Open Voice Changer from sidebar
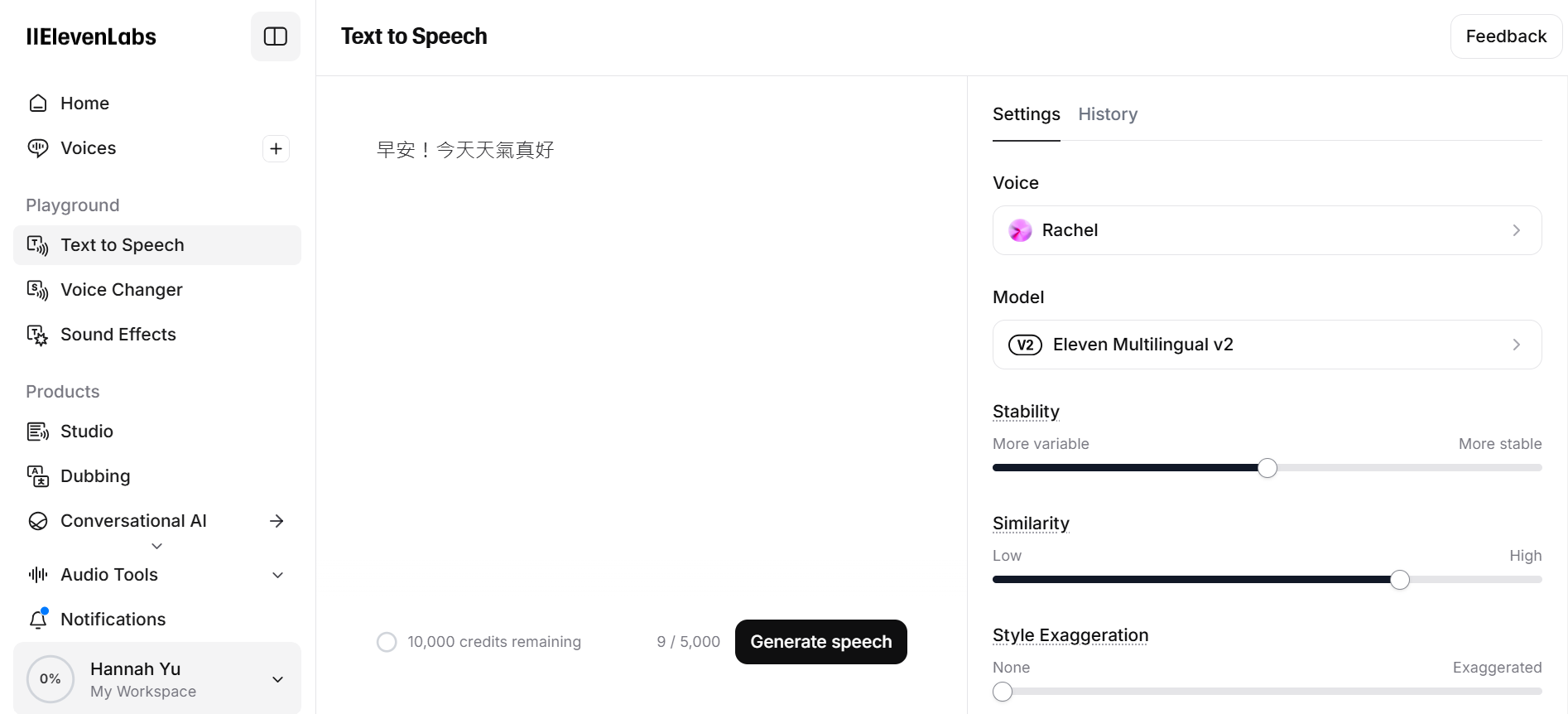Viewport: 1568px width, 714px height. click(x=121, y=290)
